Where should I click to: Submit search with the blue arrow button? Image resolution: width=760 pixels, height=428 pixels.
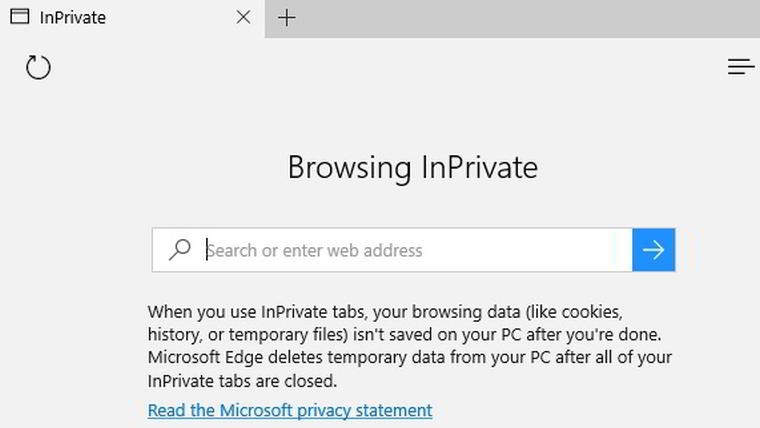coord(653,250)
